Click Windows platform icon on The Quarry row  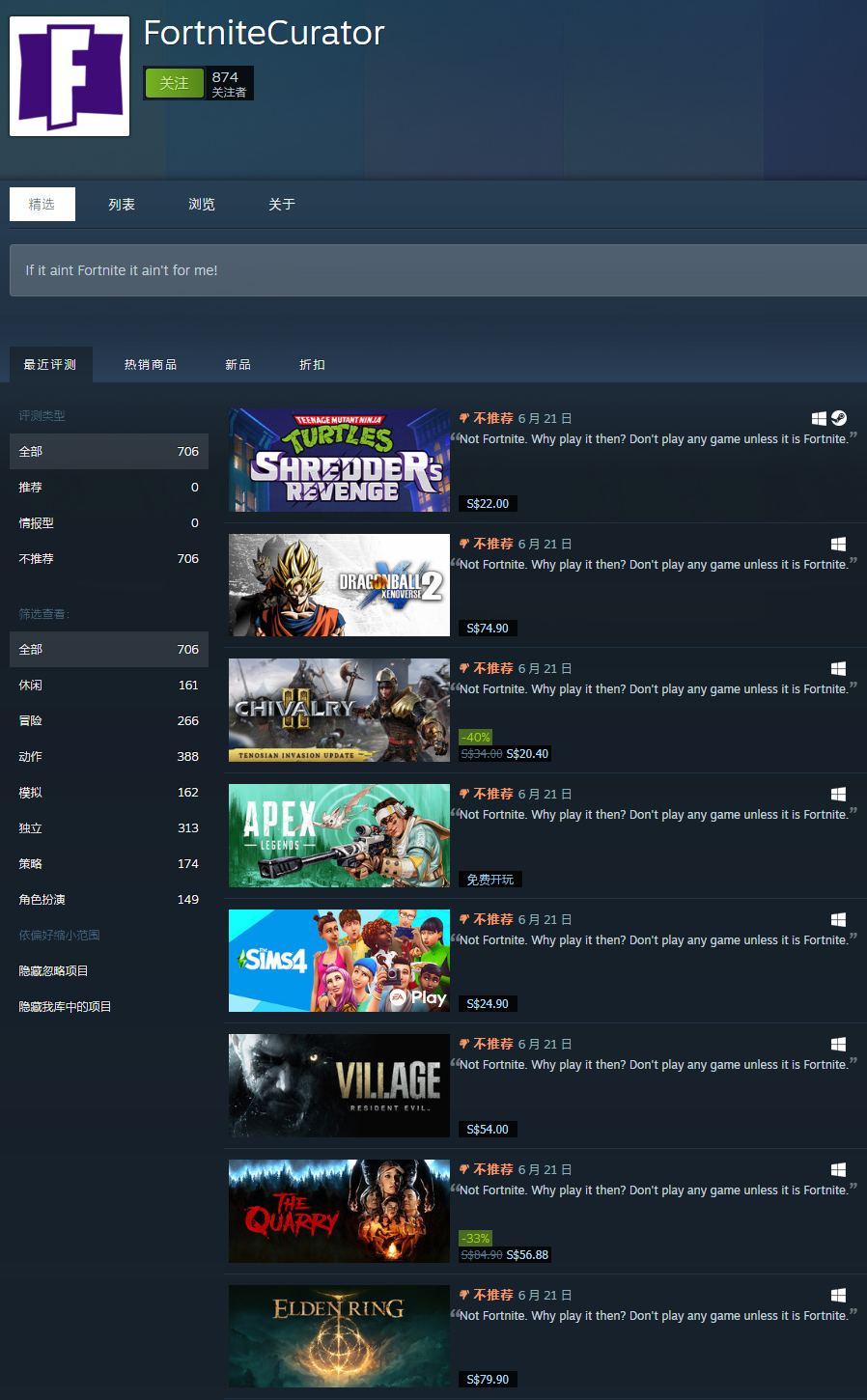(838, 1169)
